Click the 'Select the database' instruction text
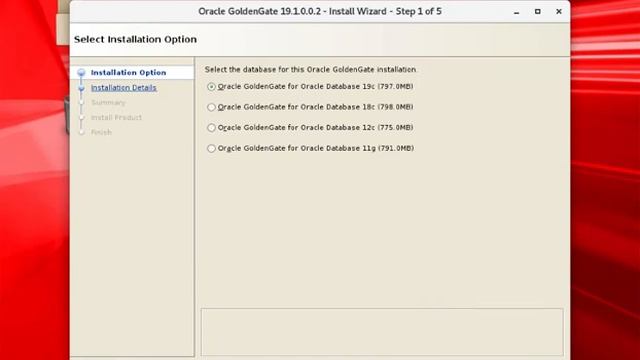Viewport: 640px width, 360px height. click(310, 69)
